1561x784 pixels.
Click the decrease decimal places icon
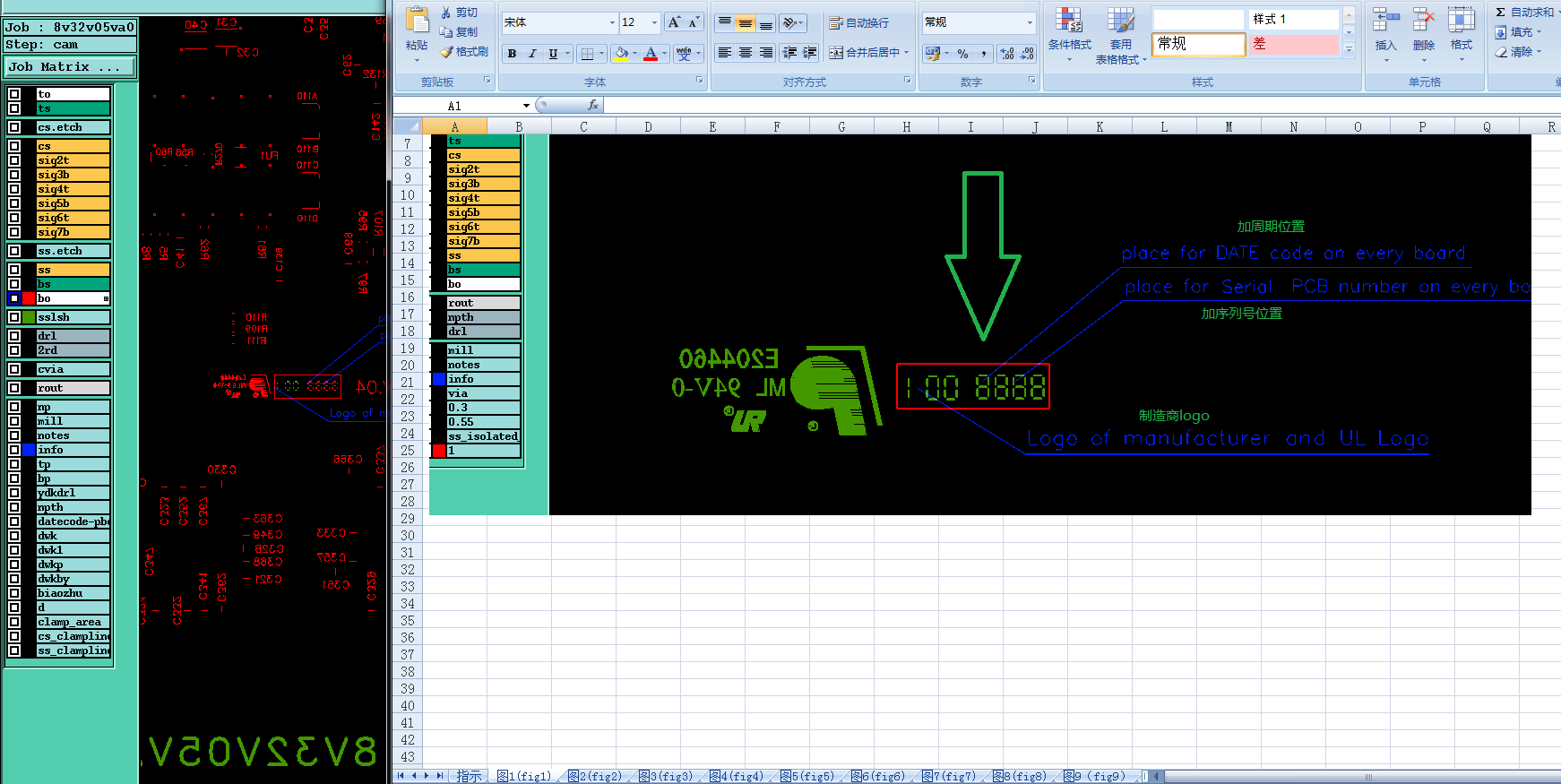(1027, 54)
